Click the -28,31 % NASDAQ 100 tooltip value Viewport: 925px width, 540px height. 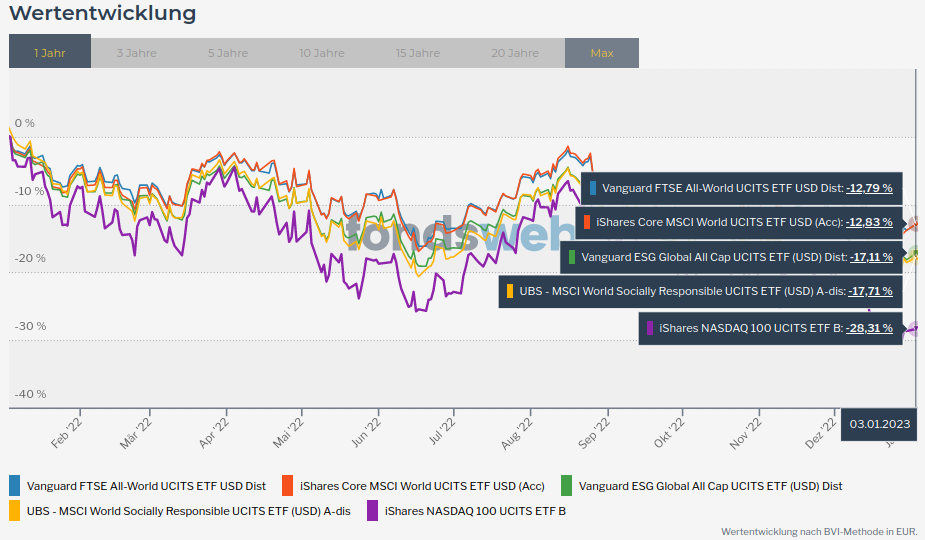click(869, 328)
